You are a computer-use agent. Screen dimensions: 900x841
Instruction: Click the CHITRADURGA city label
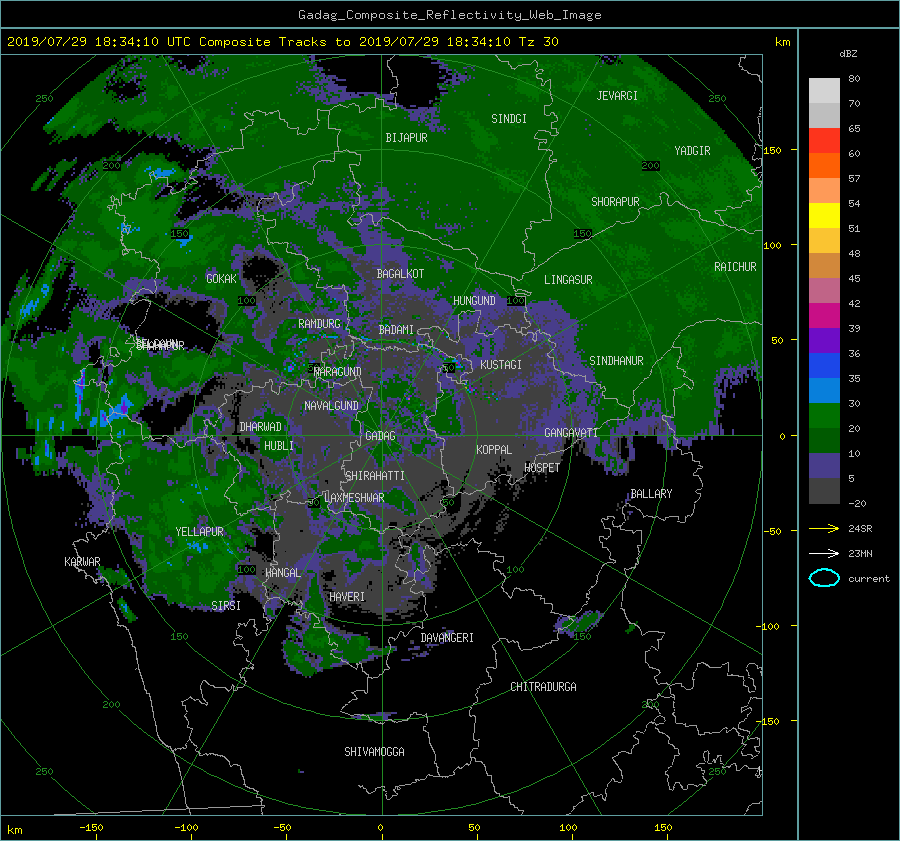coord(543,687)
